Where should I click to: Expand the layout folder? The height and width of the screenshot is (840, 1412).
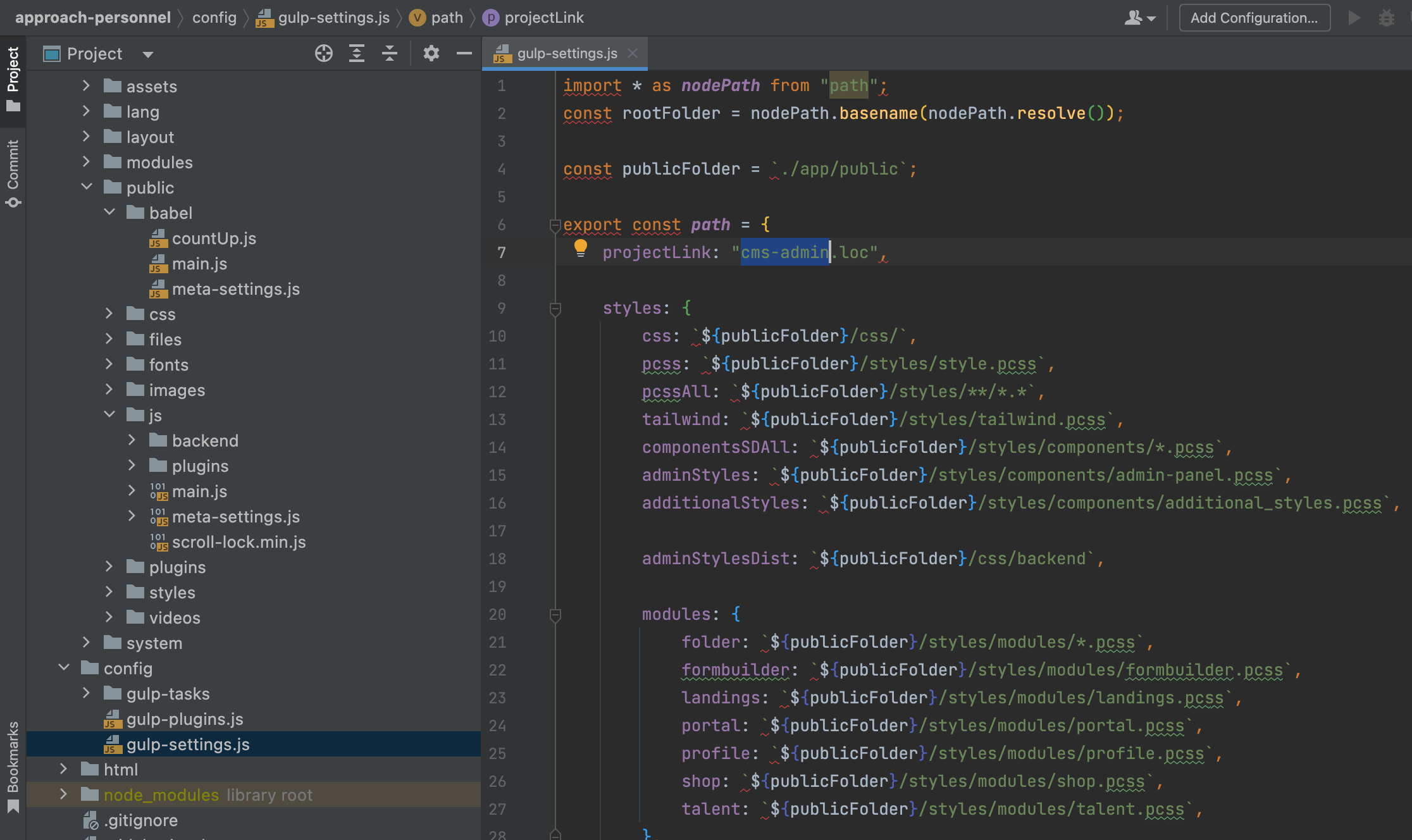tap(87, 137)
